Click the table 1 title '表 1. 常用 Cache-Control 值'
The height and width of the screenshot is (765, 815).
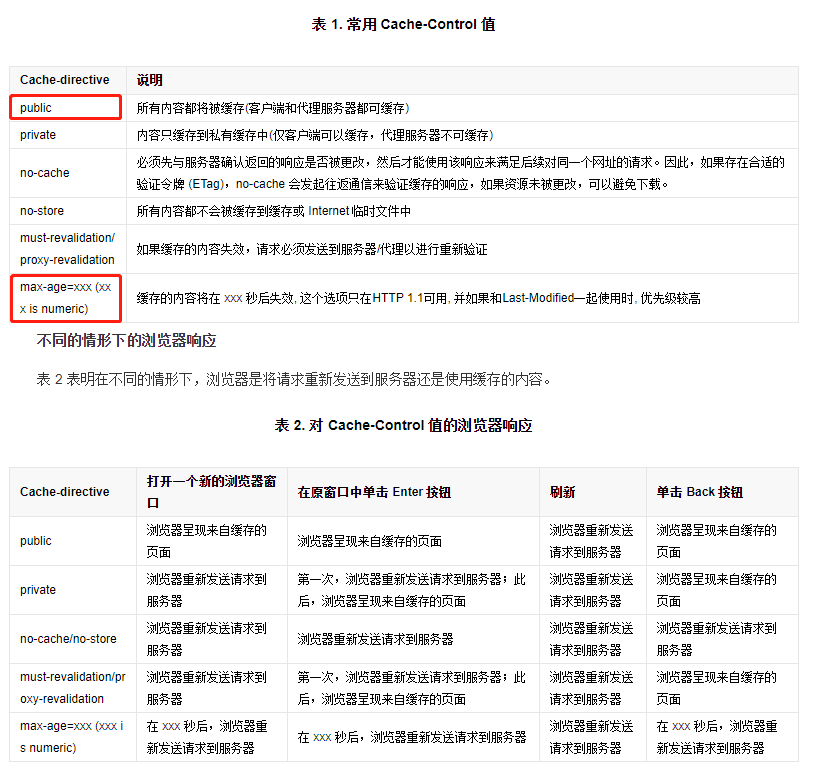click(403, 24)
